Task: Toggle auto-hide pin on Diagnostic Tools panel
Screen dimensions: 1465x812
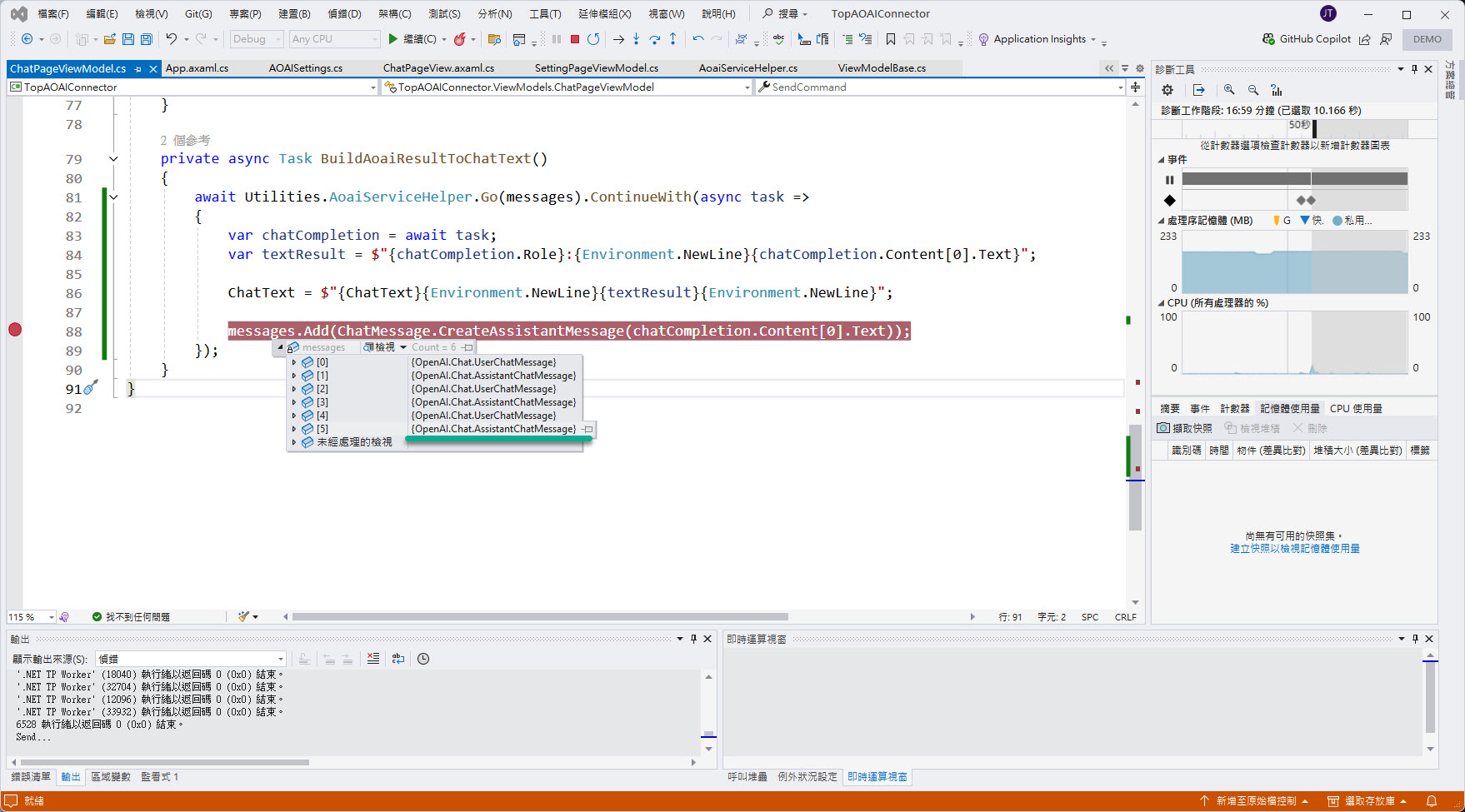Action: (x=1414, y=69)
